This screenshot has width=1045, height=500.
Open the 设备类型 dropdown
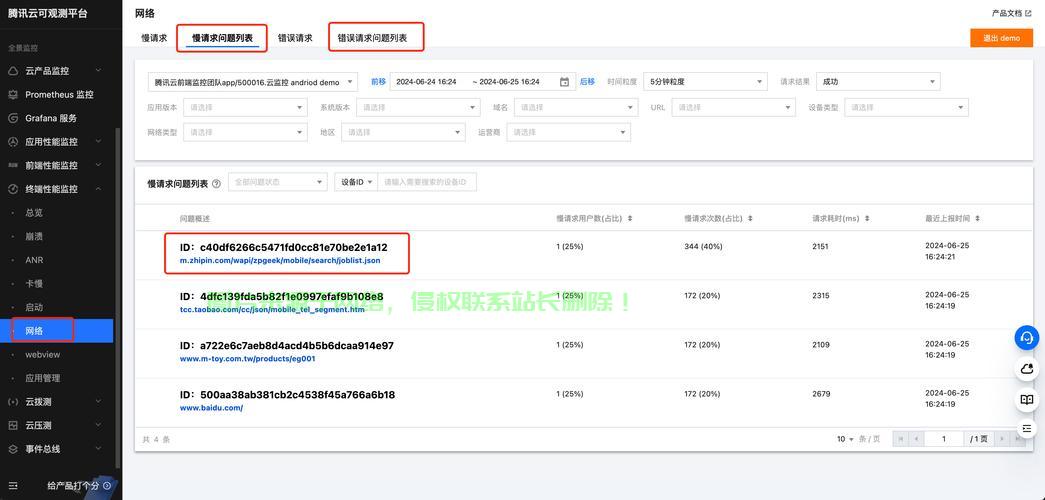coord(906,107)
